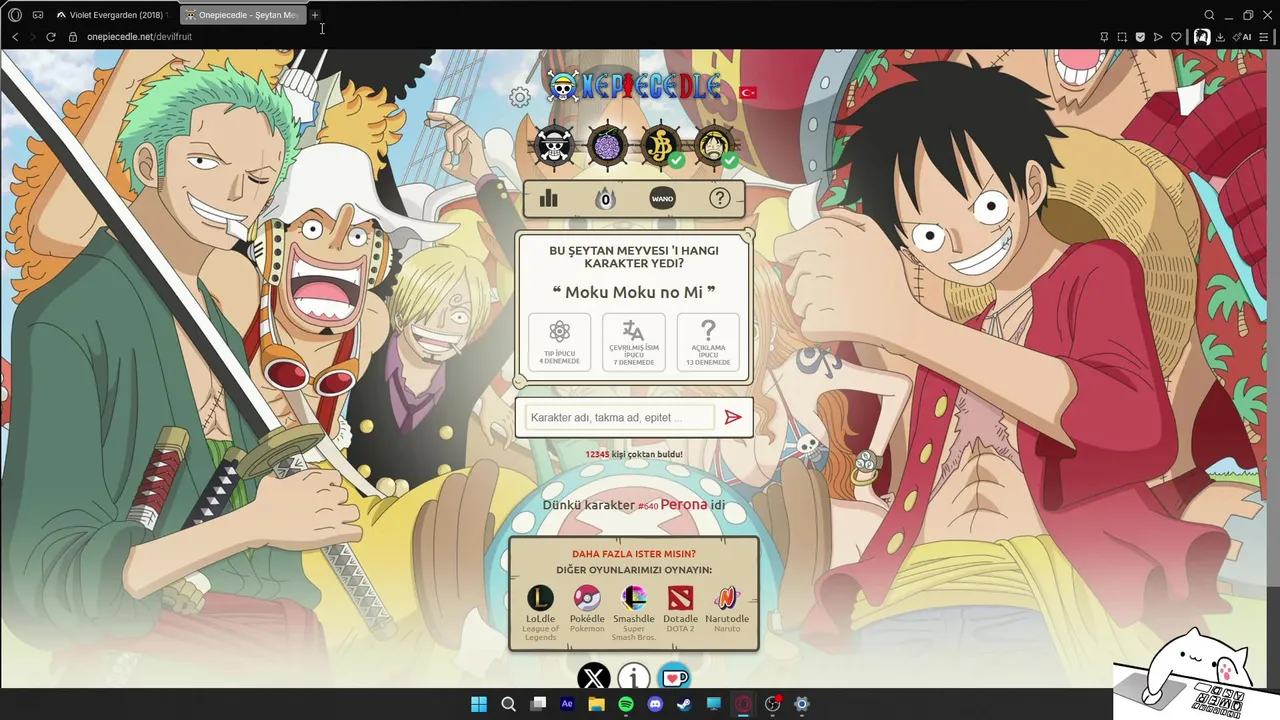Click the Tip İpucu atom hint
The width and height of the screenshot is (1280, 720).
560,342
